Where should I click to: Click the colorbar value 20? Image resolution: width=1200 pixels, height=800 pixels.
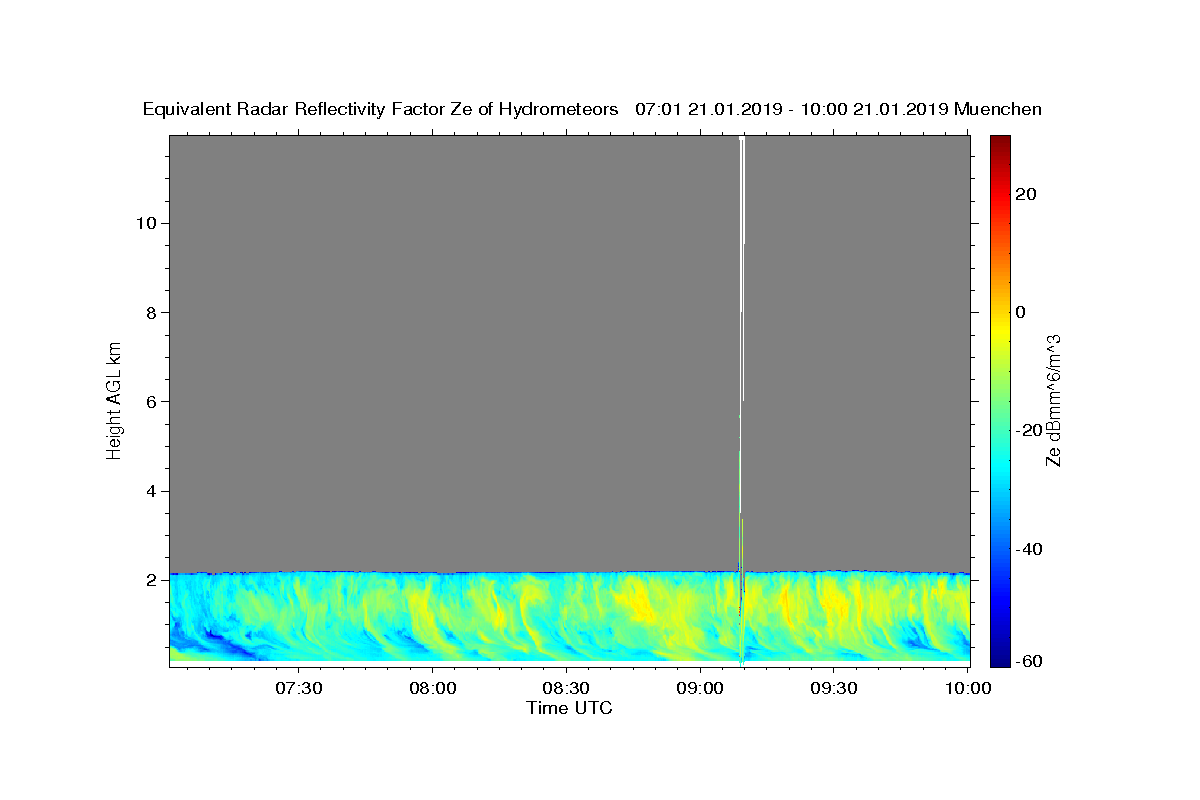(x=1026, y=194)
